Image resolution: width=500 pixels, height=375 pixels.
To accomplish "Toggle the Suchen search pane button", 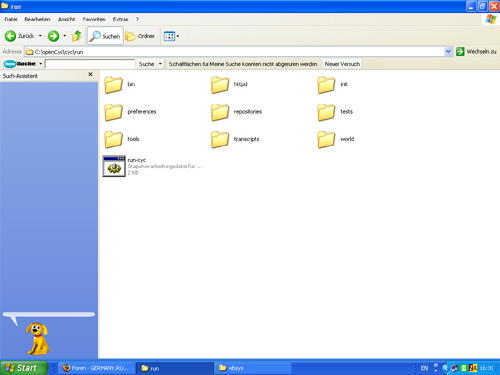I will coord(105,36).
